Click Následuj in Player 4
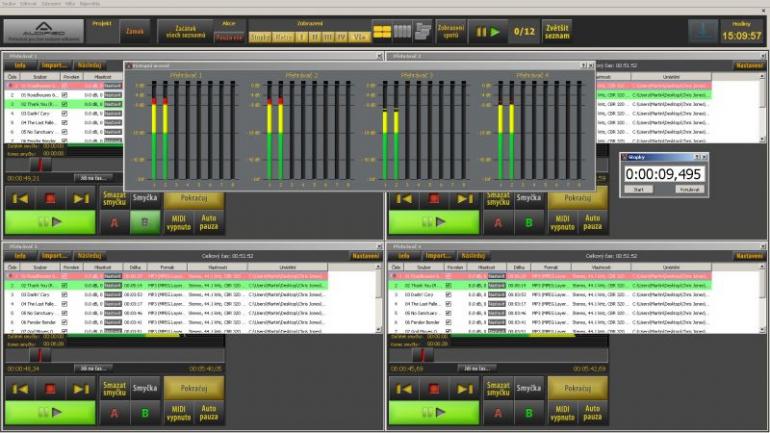The width and height of the screenshot is (770, 433). 474,256
